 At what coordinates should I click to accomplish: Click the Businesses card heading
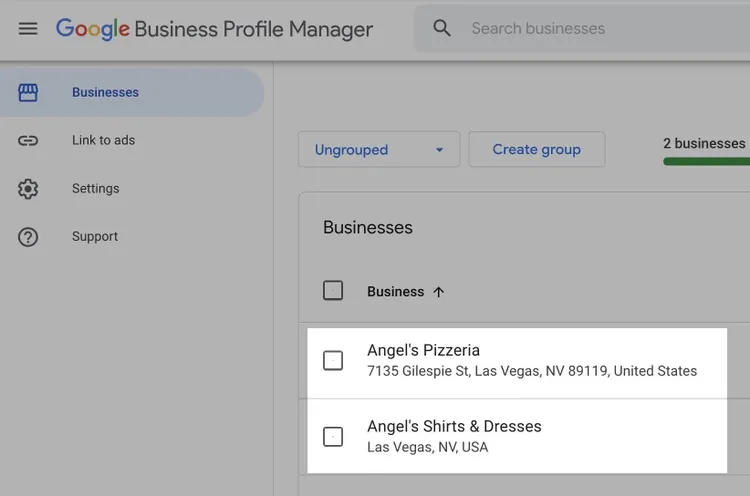[368, 227]
